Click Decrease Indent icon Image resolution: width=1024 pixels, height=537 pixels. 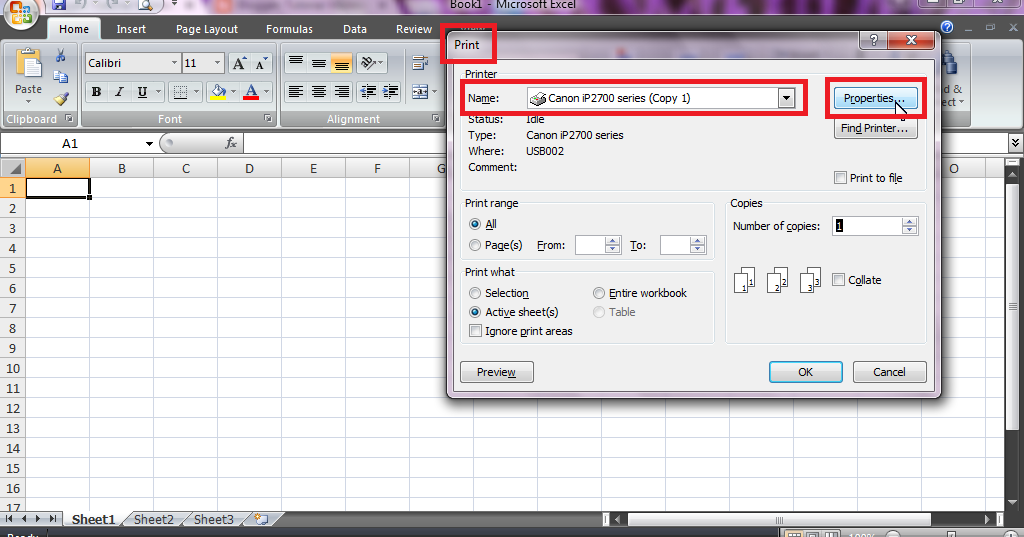point(368,92)
